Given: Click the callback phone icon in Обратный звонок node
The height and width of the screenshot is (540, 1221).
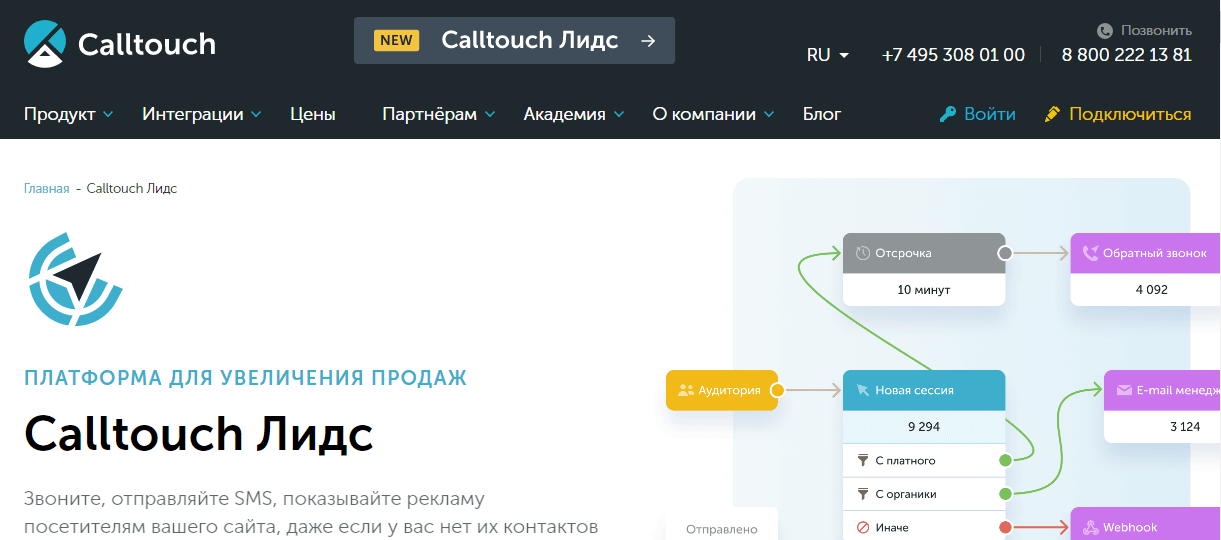Looking at the screenshot, I should click(x=1090, y=254).
